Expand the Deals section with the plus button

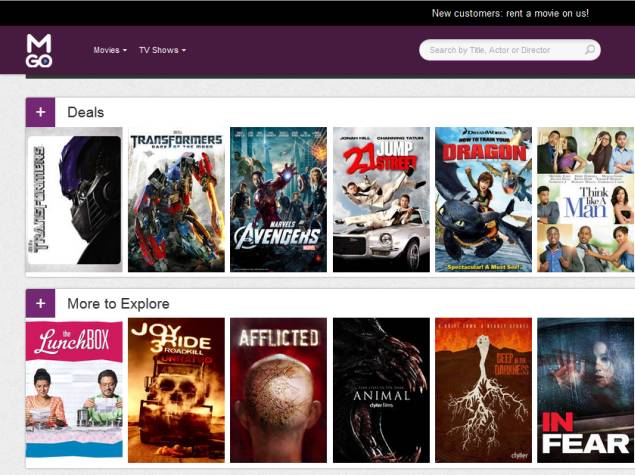click(40, 112)
